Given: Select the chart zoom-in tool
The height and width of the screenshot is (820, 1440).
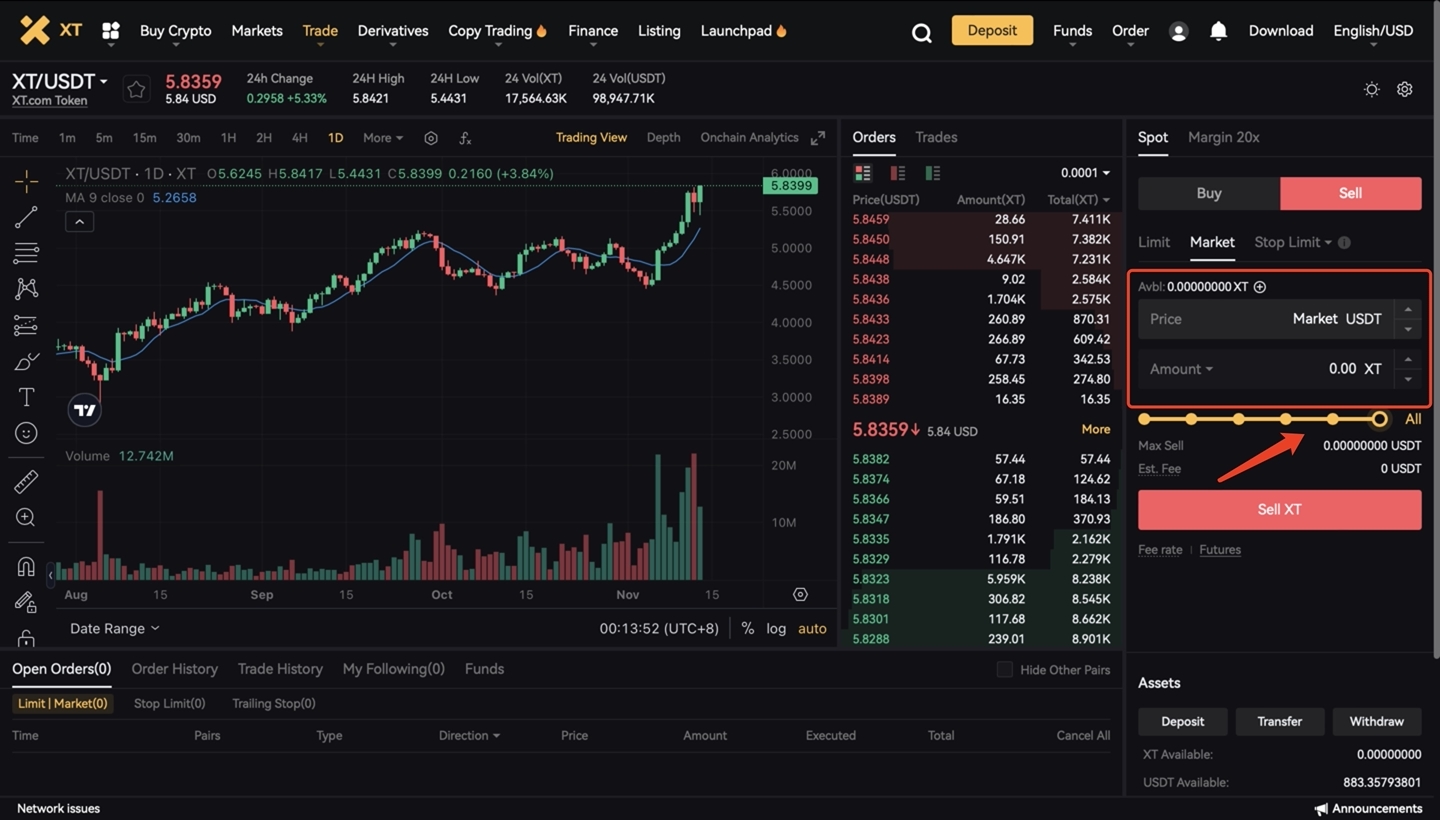Looking at the screenshot, I should [26, 517].
